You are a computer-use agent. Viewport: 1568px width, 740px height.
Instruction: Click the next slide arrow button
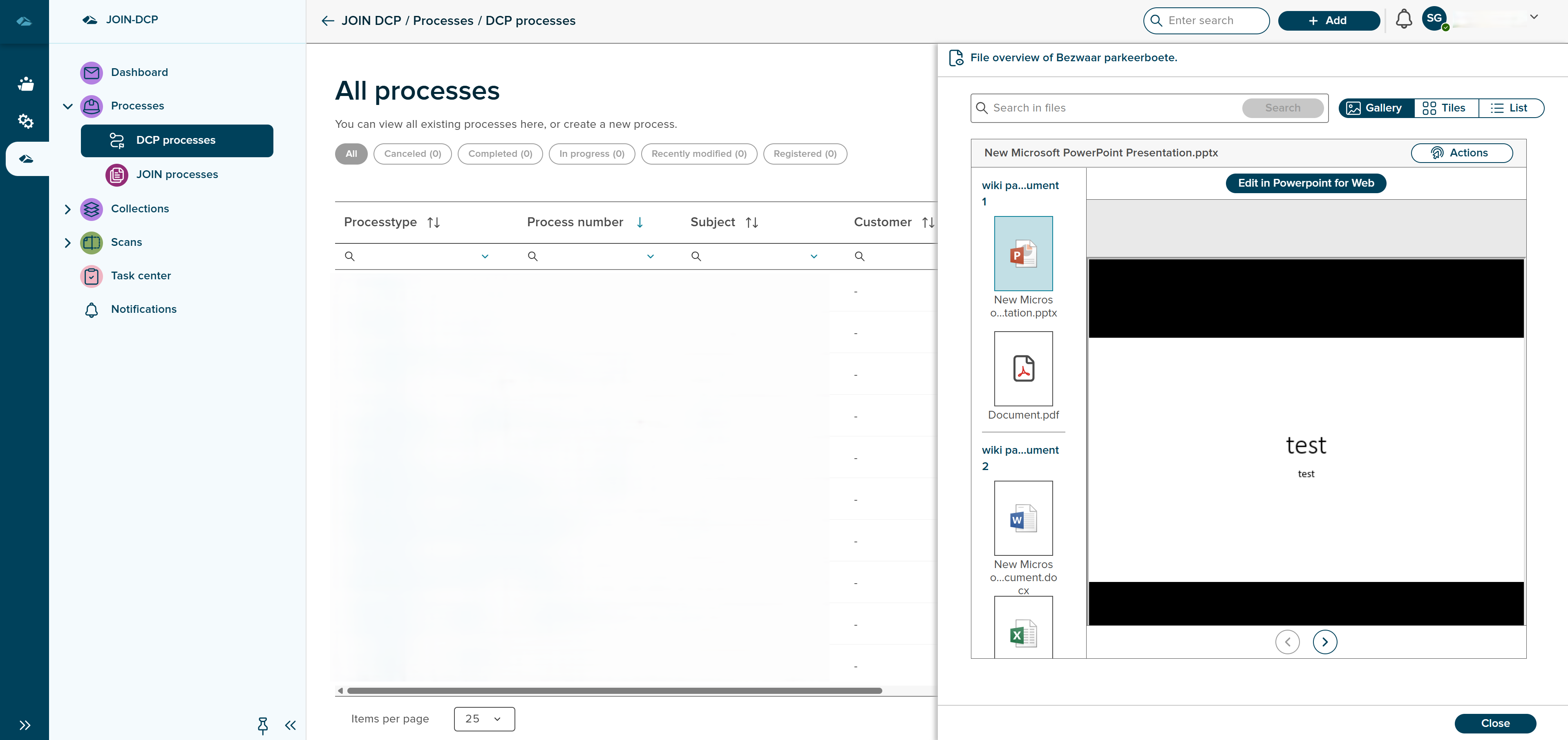pyautogui.click(x=1324, y=642)
